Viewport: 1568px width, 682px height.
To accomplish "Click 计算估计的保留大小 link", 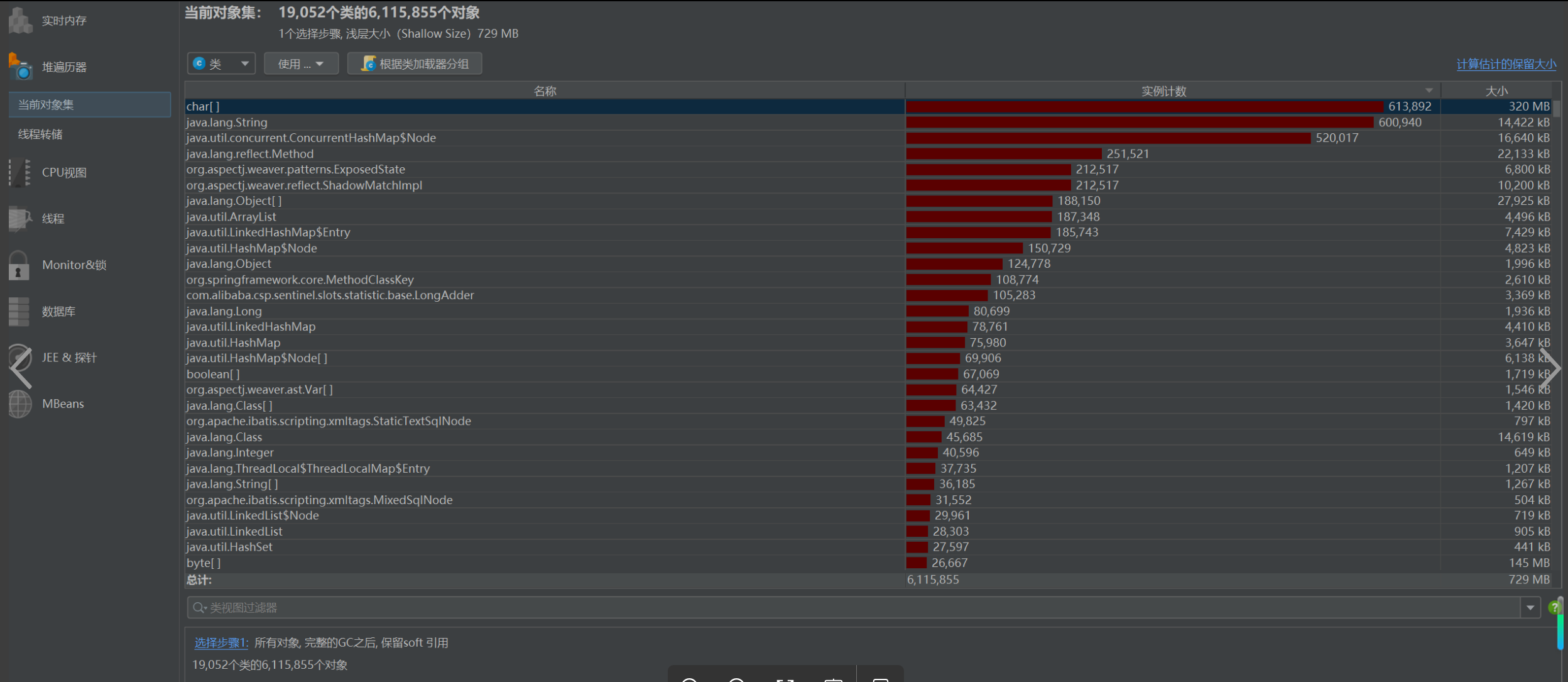I will point(1506,64).
